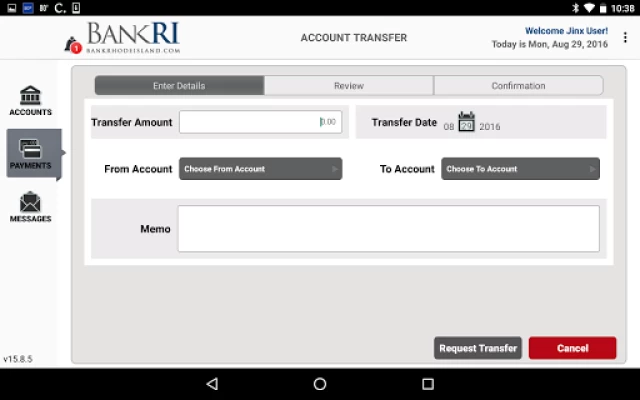Open the Accounts bank icon

click(x=30, y=96)
